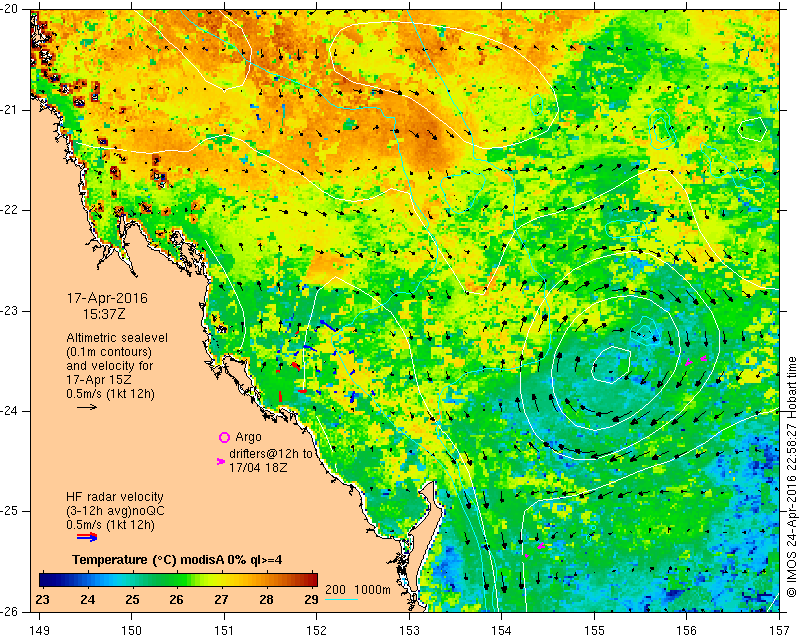The width and height of the screenshot is (800, 640).
Task: Click the '(3-12h avg)noQC' text
Action: (x=115, y=510)
